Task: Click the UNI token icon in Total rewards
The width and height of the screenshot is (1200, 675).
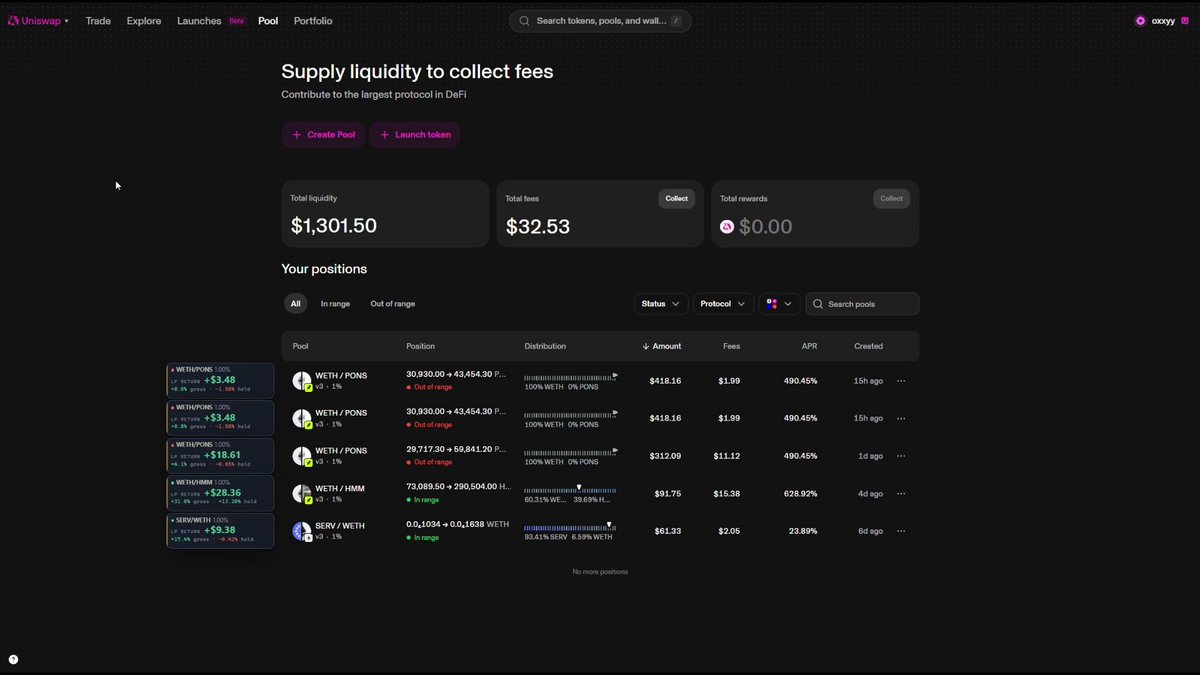Action: 727,227
